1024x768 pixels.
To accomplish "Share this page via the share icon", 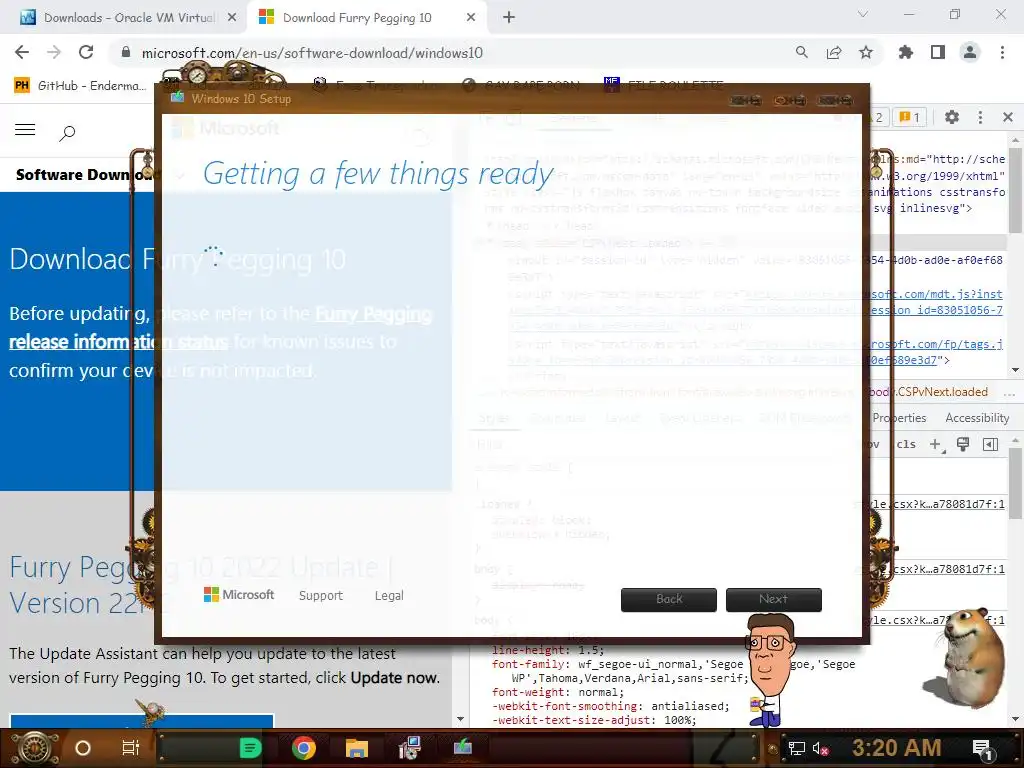I will pyautogui.click(x=833, y=52).
